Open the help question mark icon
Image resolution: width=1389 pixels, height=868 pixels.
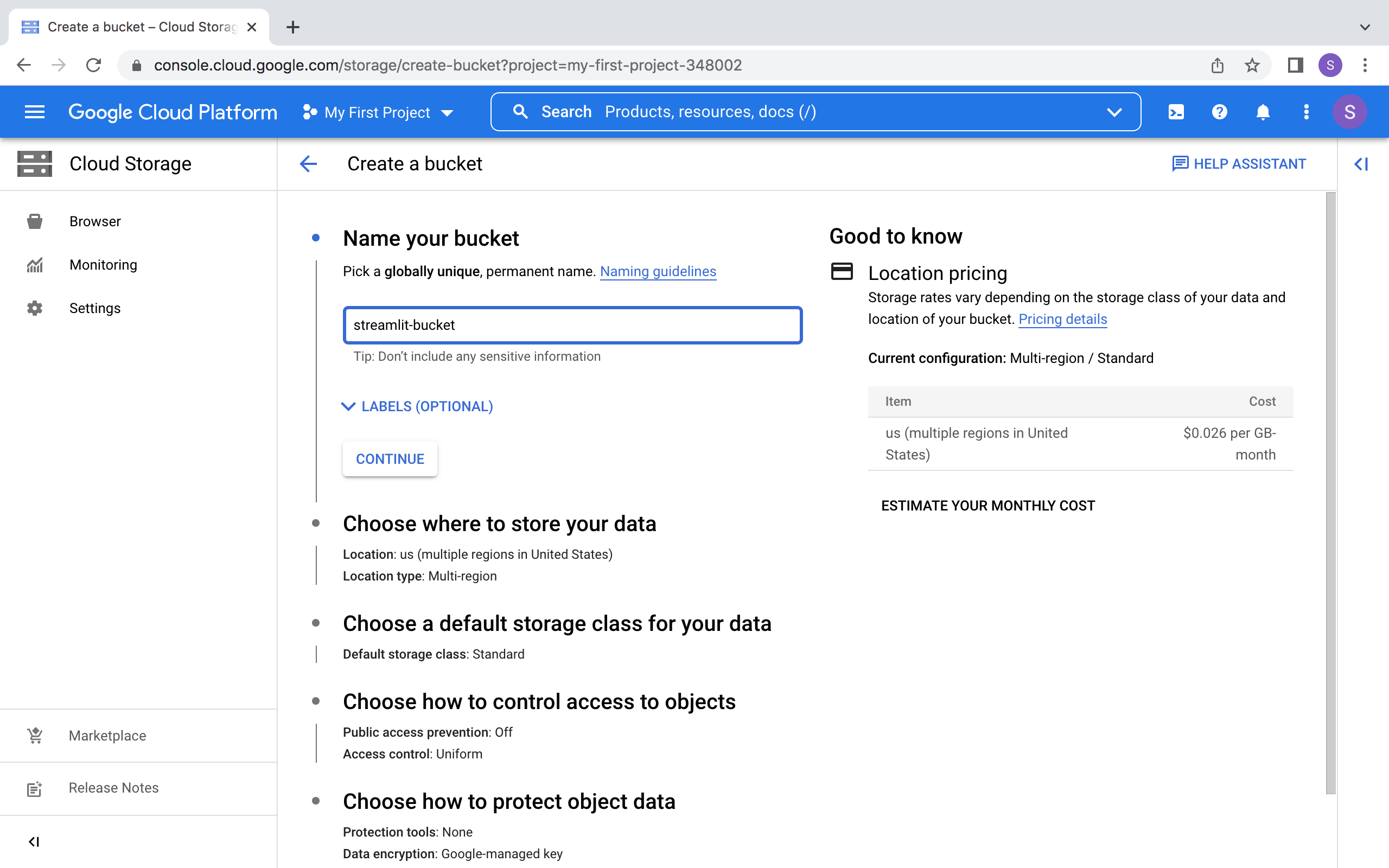pos(1219,112)
